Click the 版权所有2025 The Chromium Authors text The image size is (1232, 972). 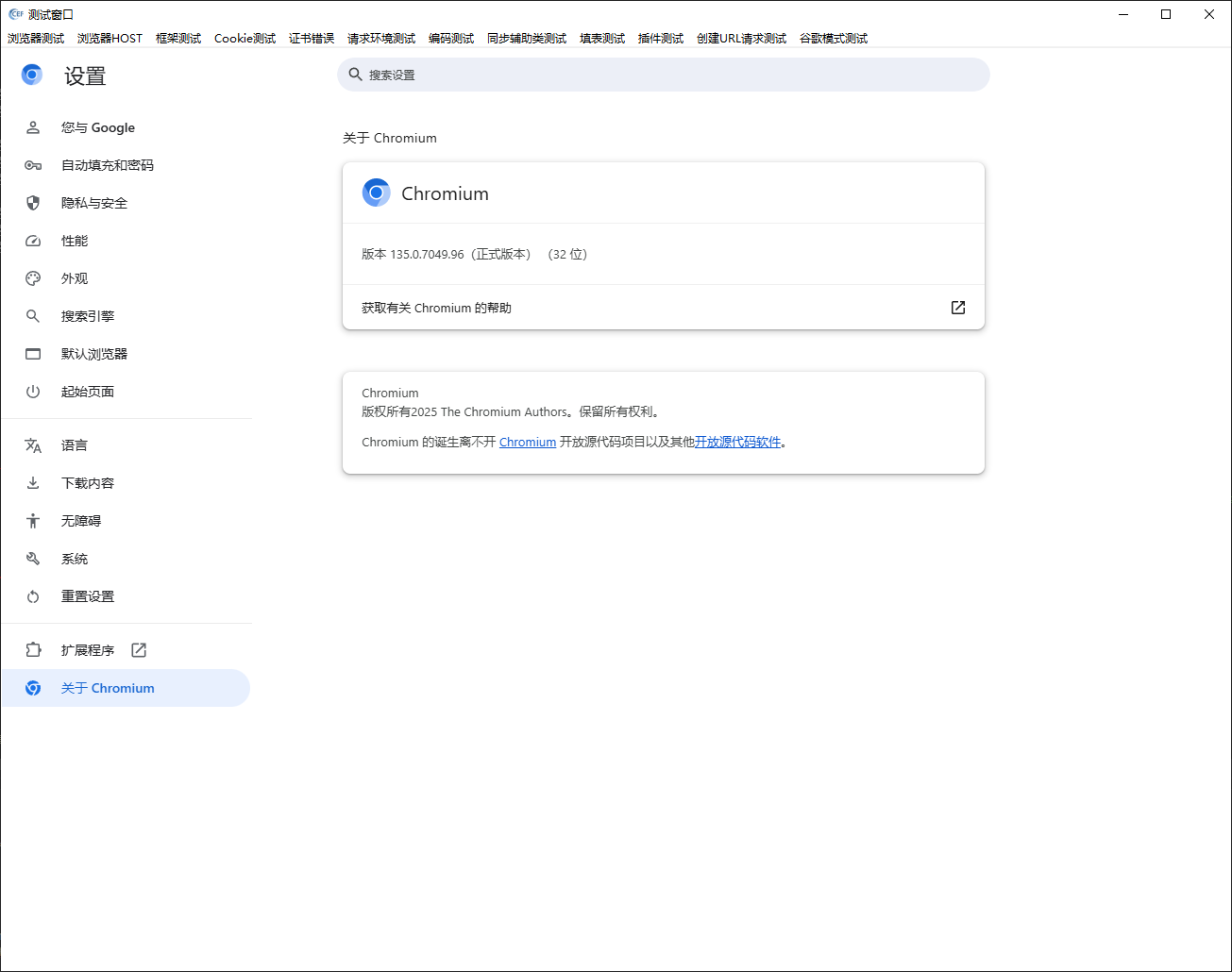pos(465,411)
